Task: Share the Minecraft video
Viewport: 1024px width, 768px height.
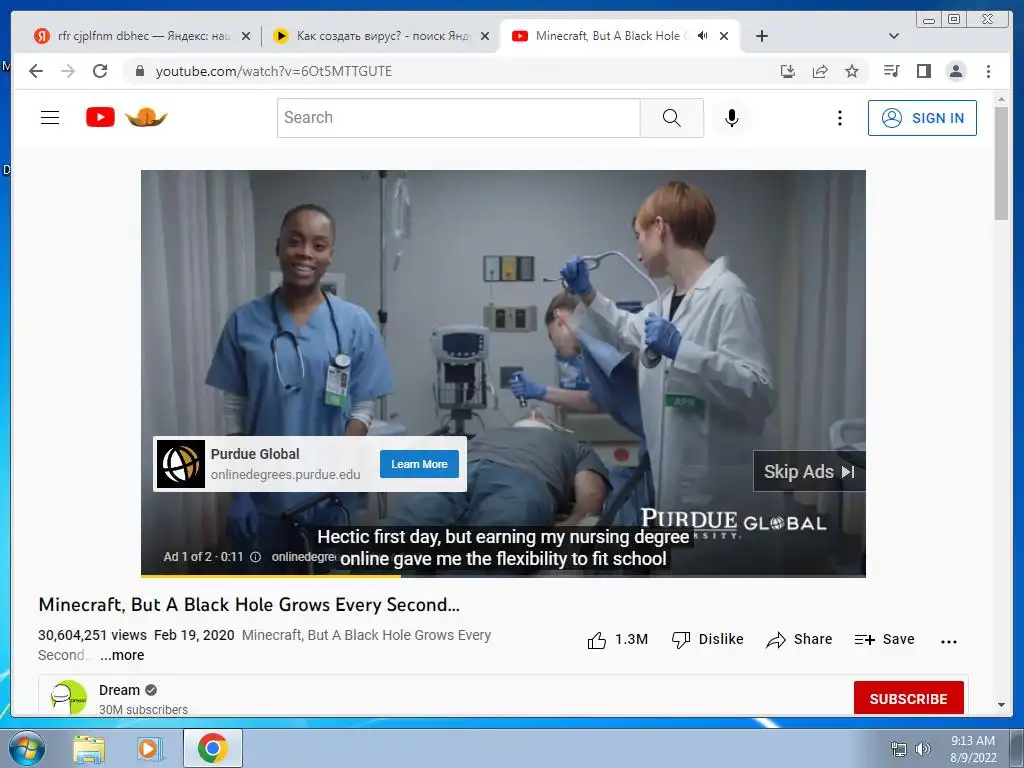Action: [799, 639]
